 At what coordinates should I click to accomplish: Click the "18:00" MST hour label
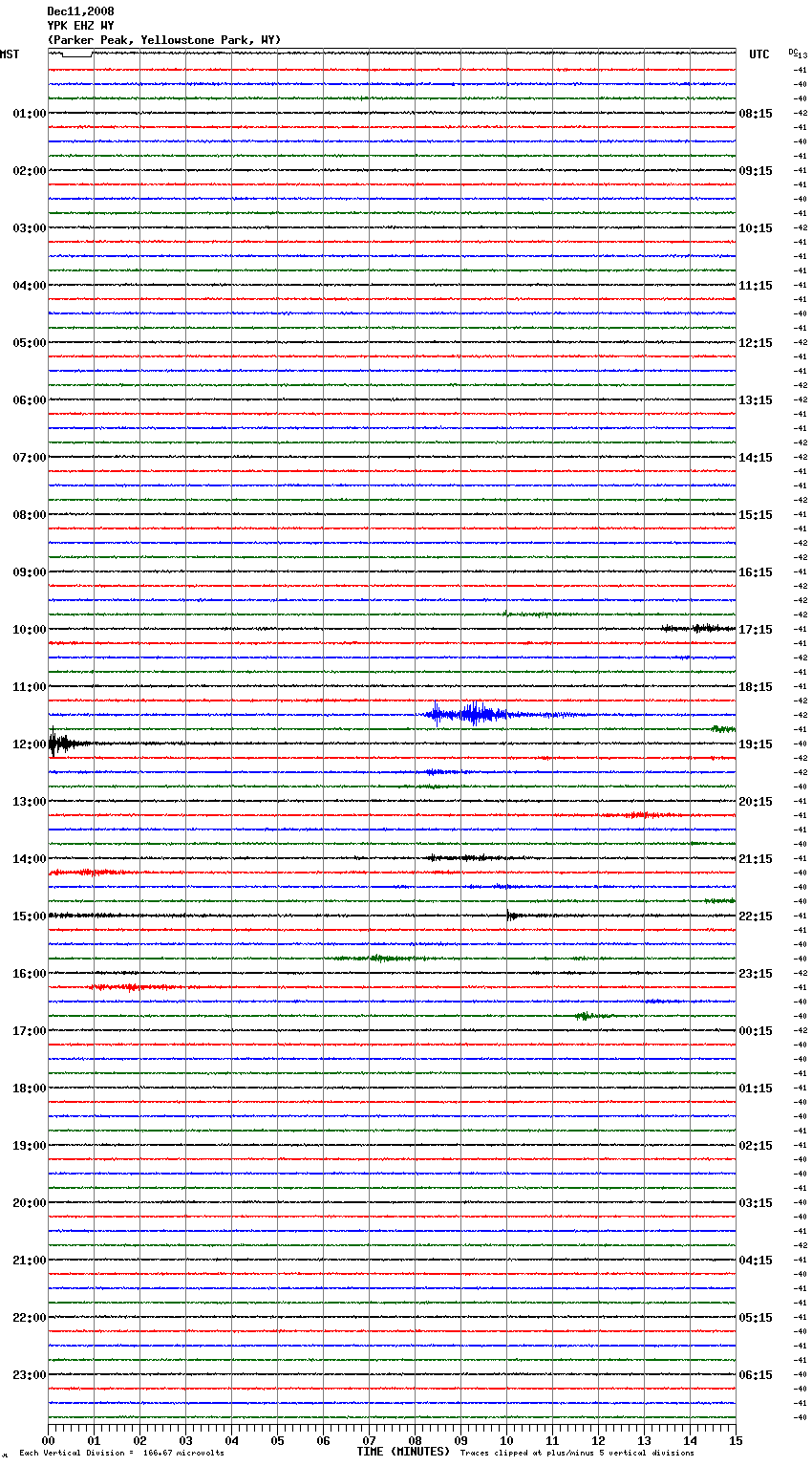(30, 1089)
